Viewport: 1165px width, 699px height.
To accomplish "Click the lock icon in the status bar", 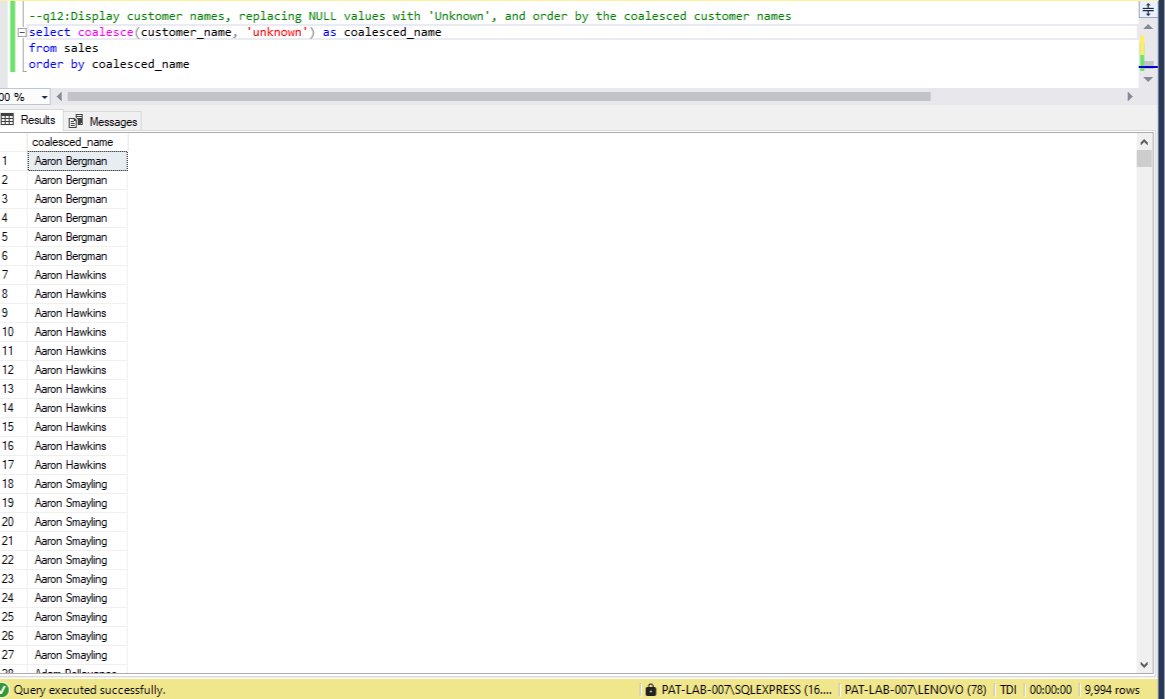I will pyautogui.click(x=651, y=690).
